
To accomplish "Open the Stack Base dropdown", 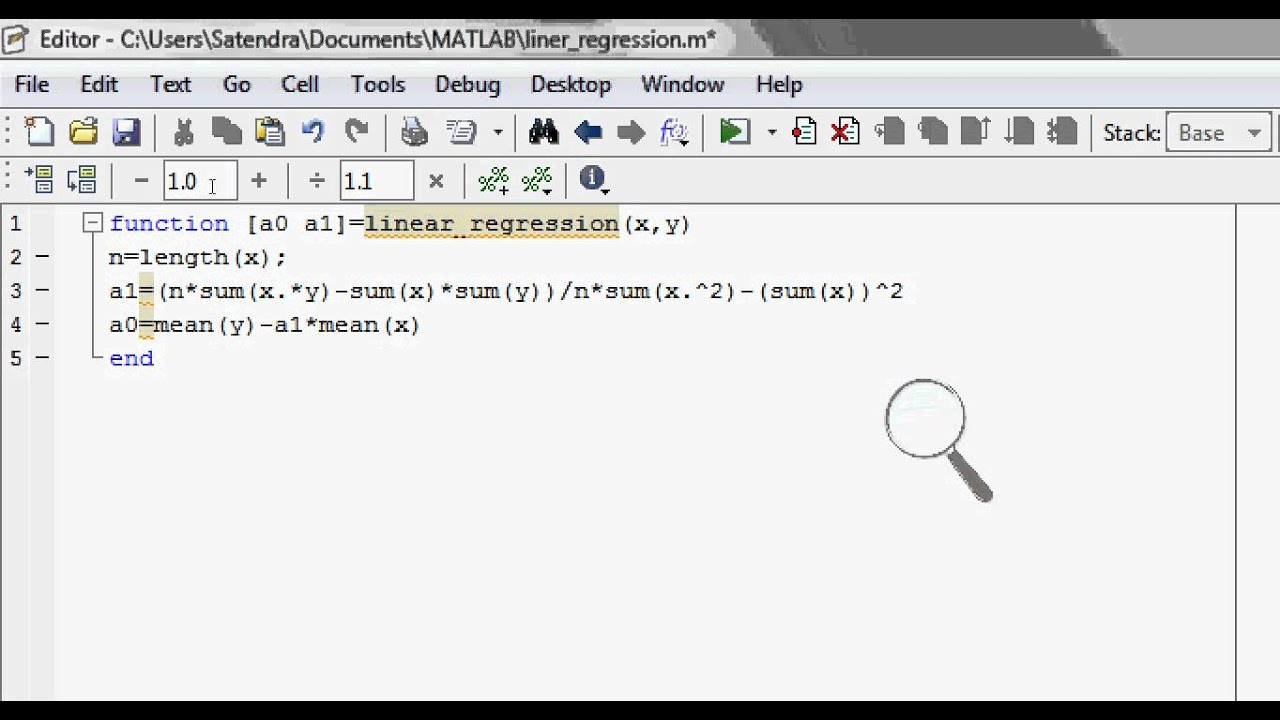I will (1218, 132).
